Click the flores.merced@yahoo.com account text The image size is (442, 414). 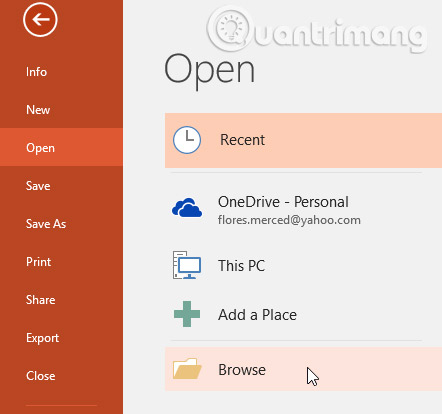[x=289, y=220]
